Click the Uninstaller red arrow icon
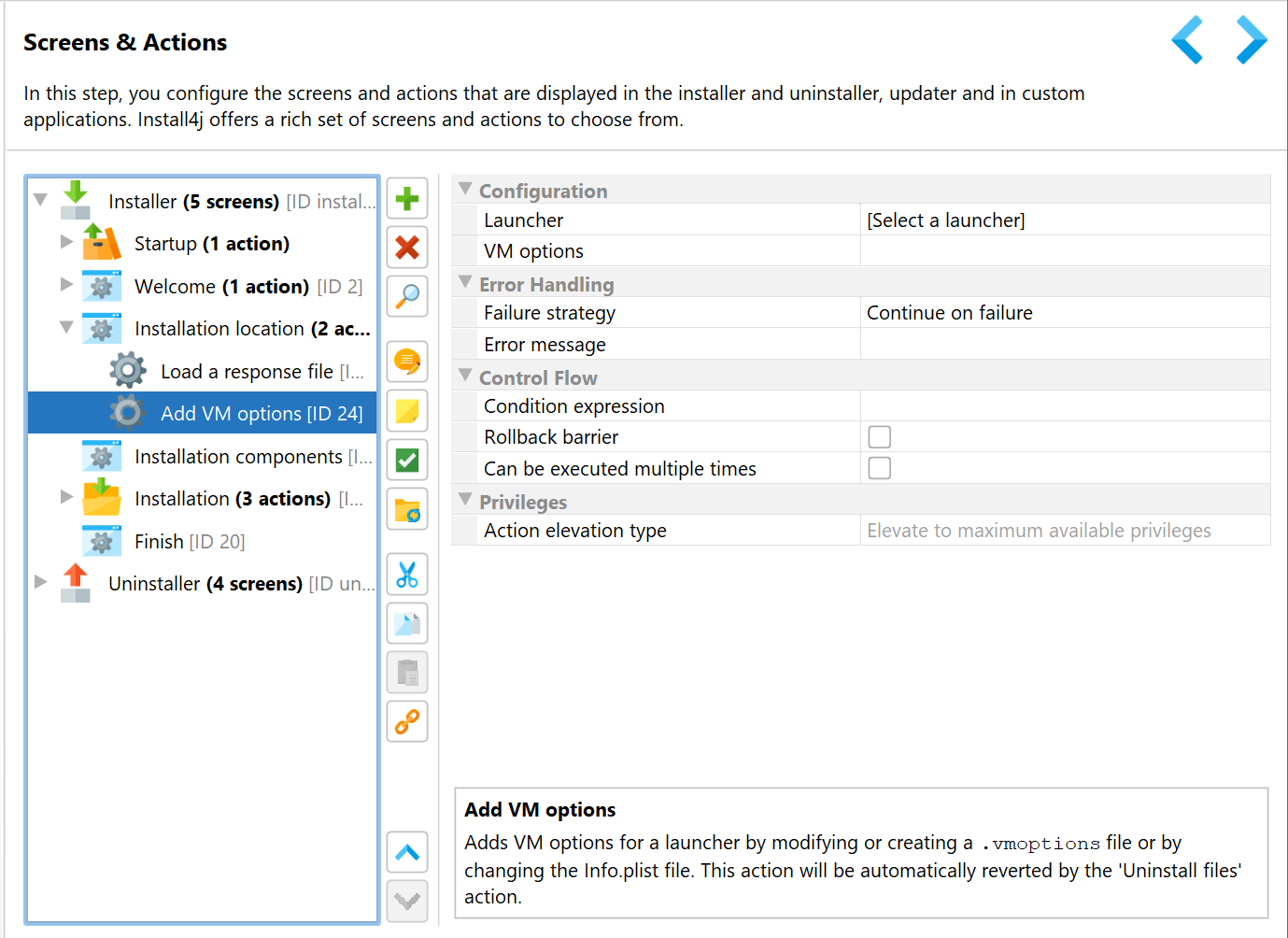This screenshot has width=1288, height=938. 76,583
